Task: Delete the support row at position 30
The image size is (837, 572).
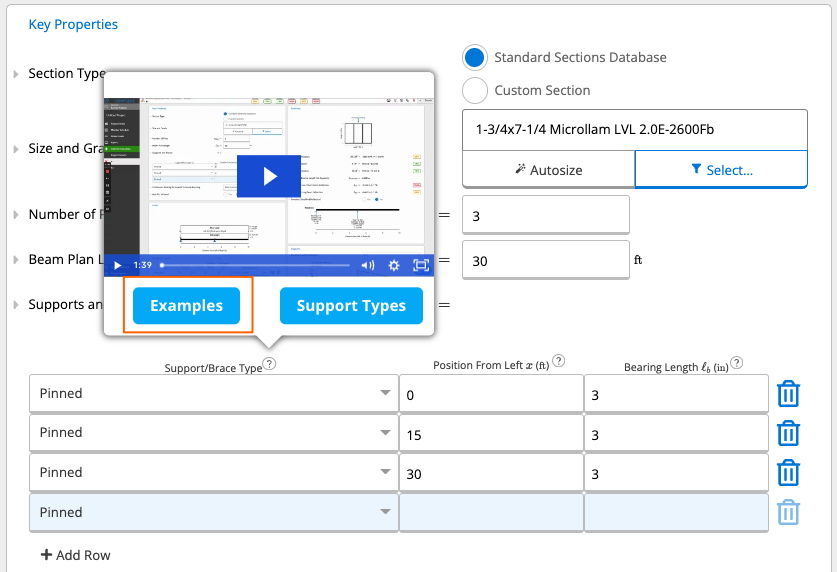Action: (x=788, y=473)
